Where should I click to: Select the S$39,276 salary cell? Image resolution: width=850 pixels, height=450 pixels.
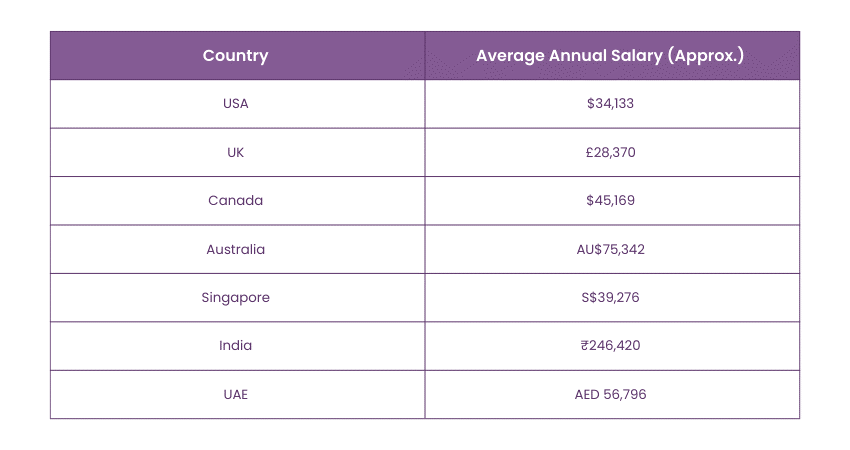611,298
